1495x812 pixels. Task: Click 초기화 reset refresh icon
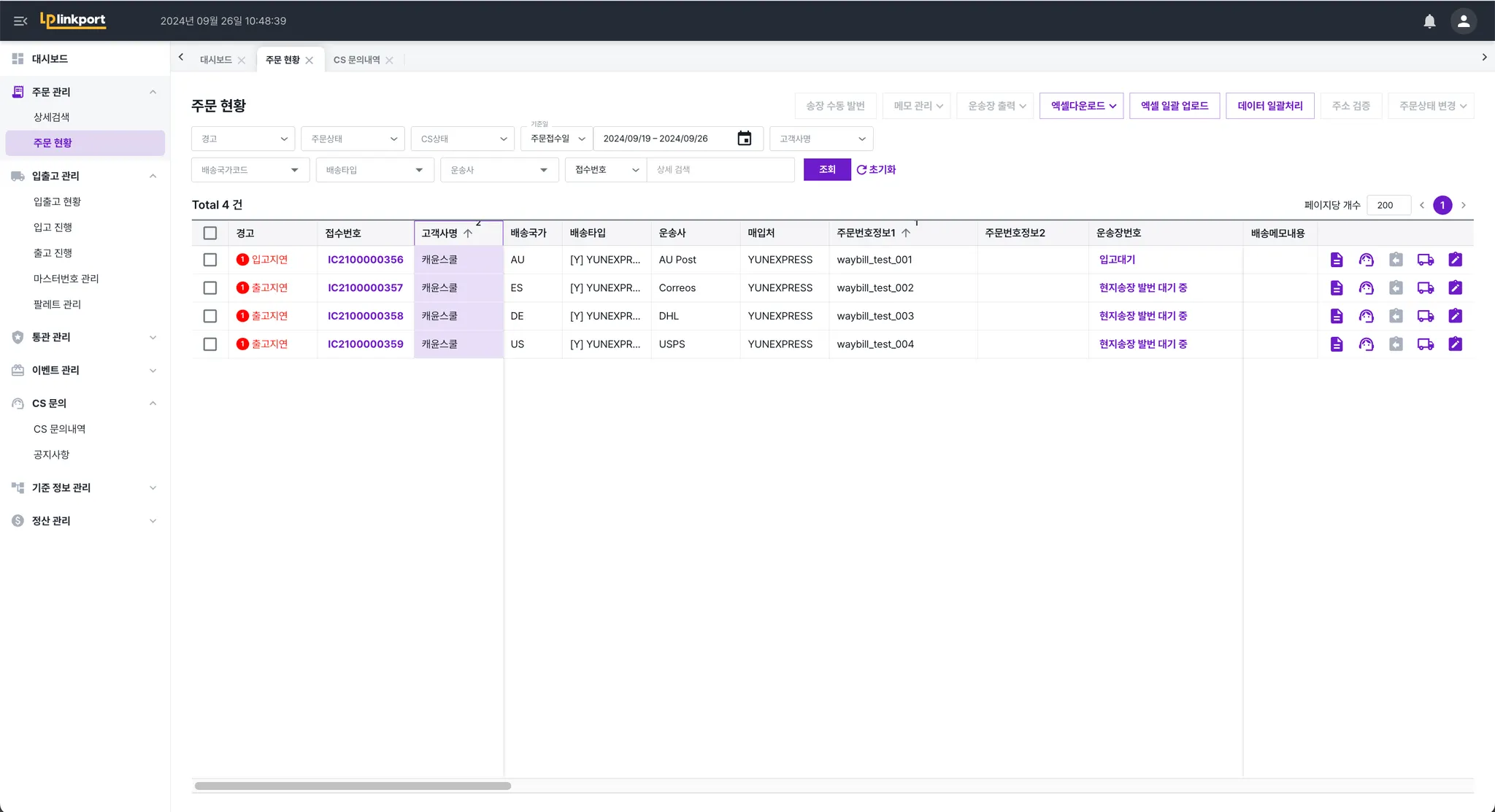tap(861, 170)
